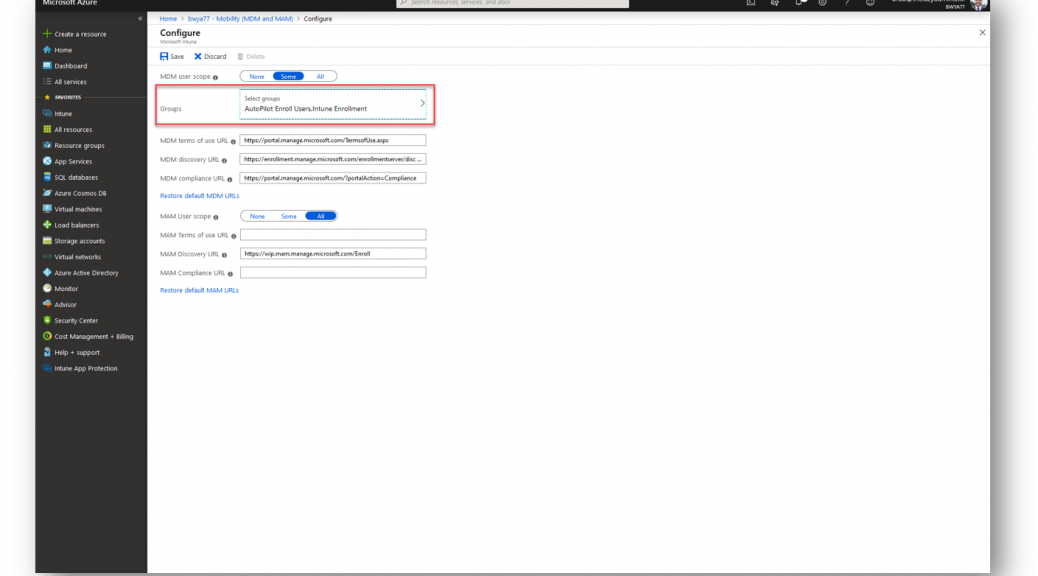
Task: Click the MAM Discovery URL field
Action: click(x=333, y=254)
